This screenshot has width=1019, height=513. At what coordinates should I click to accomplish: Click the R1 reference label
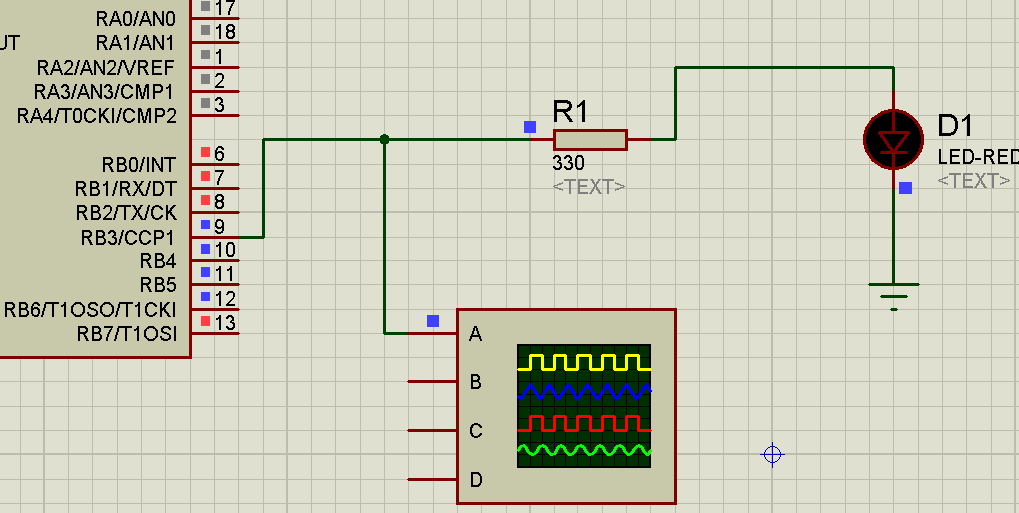[570, 112]
